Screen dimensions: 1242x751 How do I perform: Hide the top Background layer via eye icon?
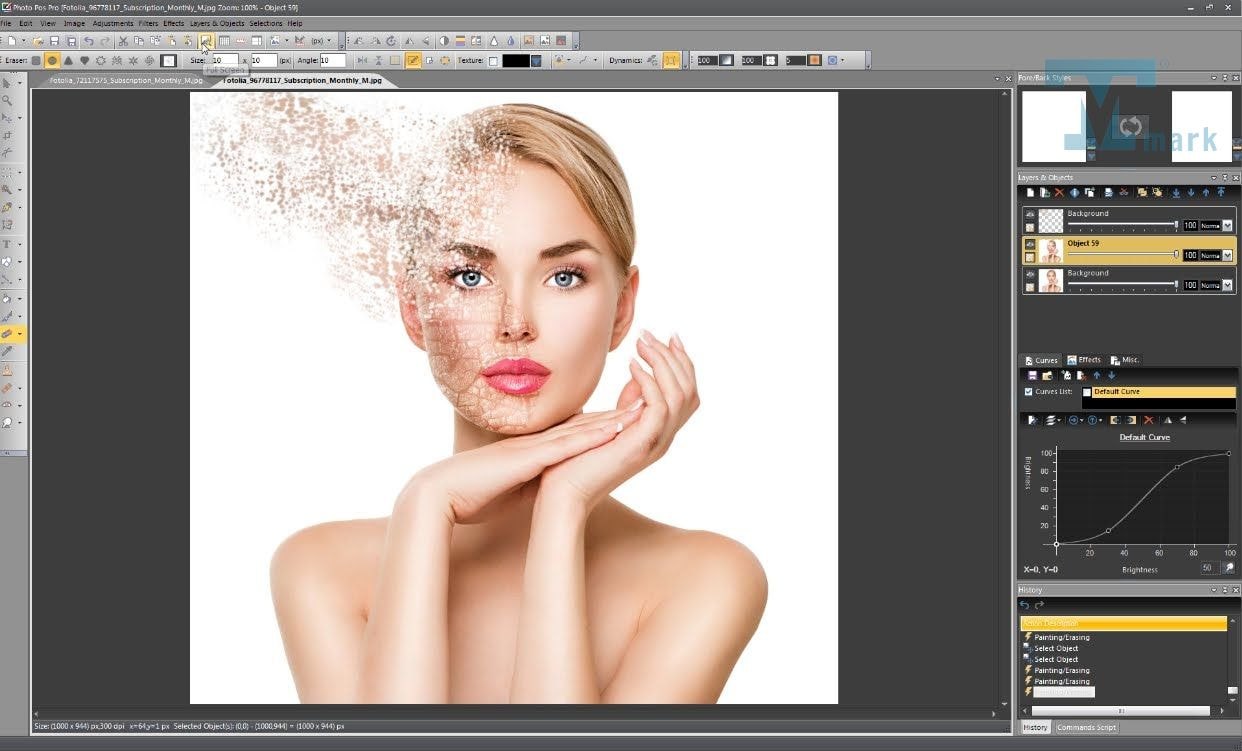coord(1030,214)
